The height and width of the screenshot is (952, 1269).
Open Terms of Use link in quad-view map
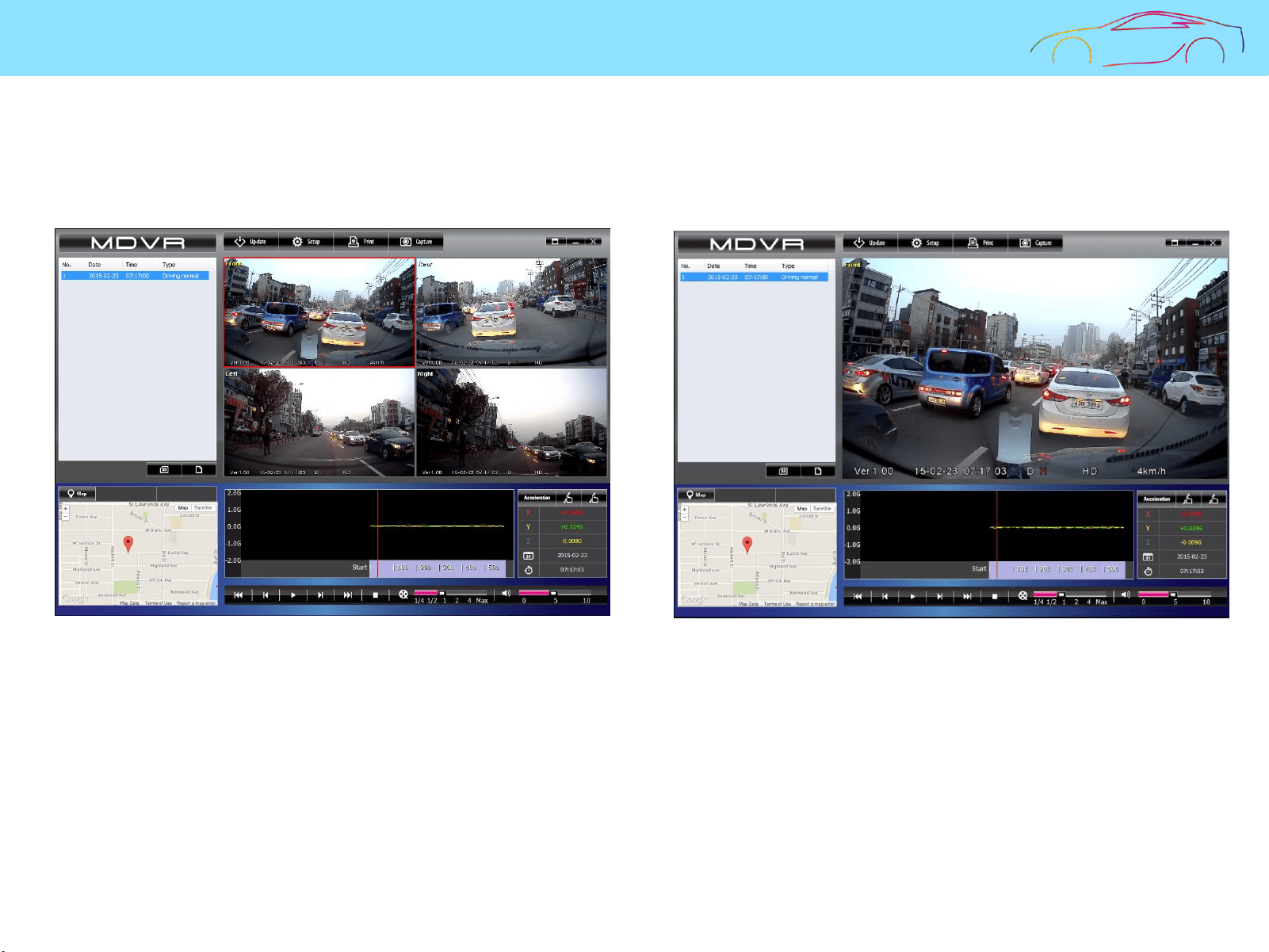point(158,603)
